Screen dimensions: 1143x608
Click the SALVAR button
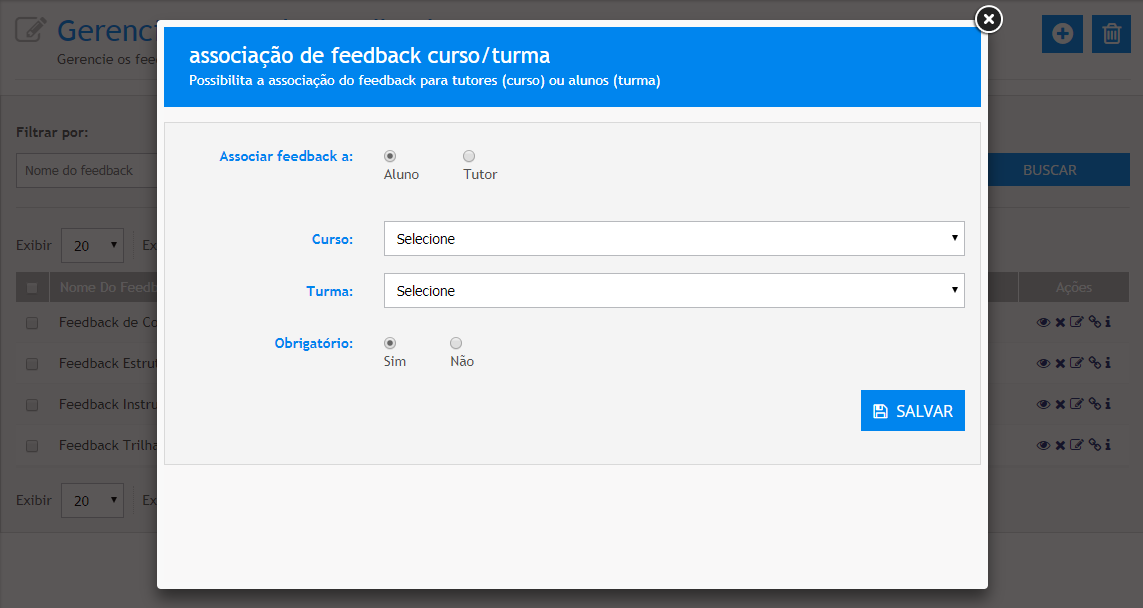click(x=912, y=411)
